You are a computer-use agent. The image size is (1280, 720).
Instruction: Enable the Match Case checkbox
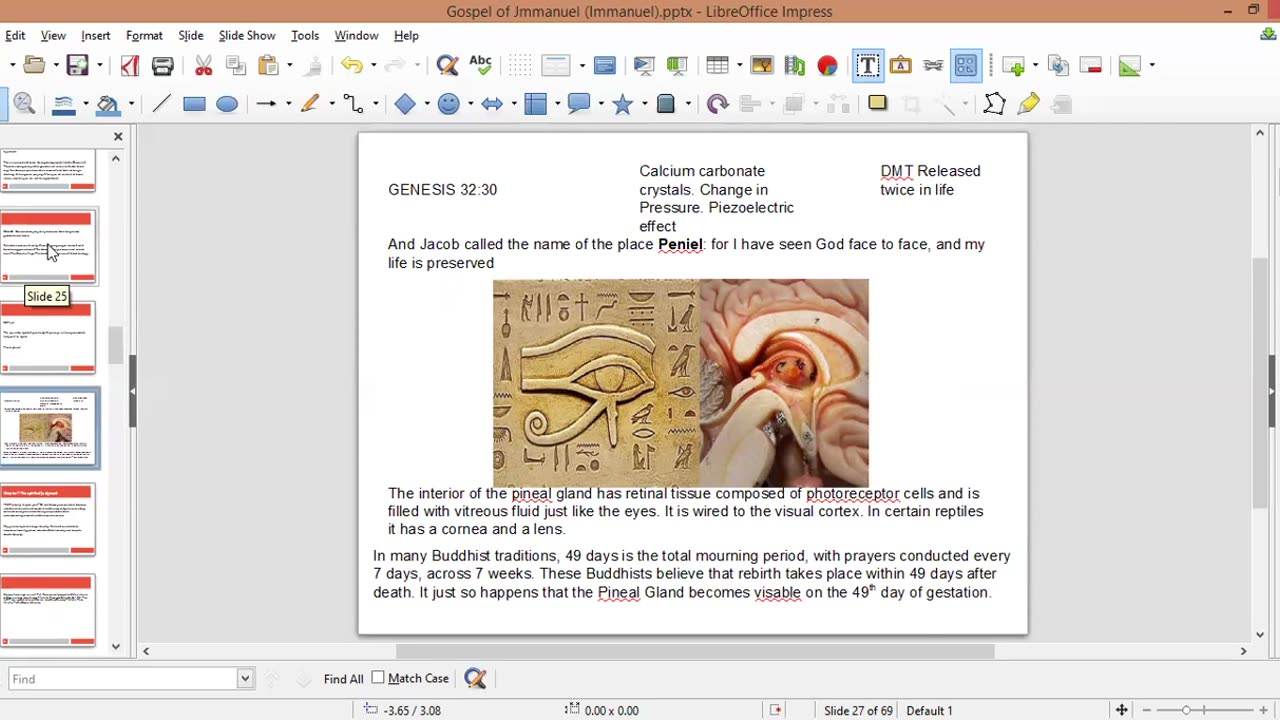[x=378, y=678]
